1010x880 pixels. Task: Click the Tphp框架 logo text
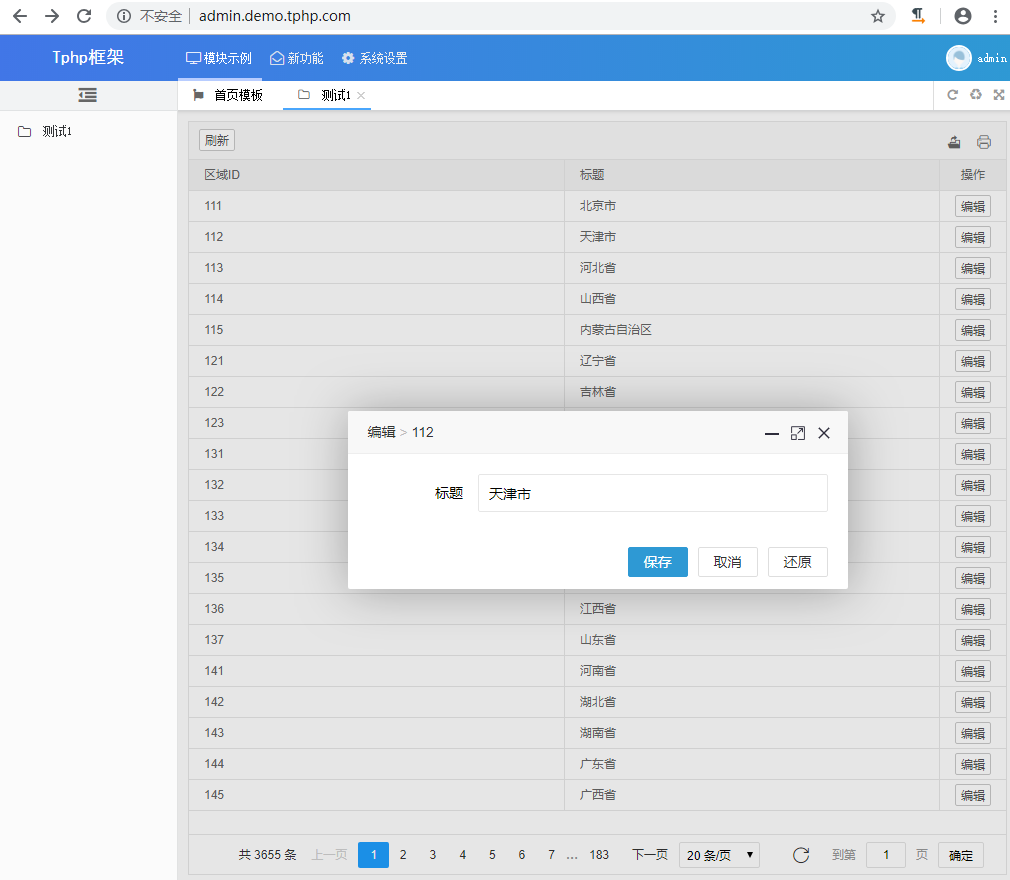tap(88, 57)
